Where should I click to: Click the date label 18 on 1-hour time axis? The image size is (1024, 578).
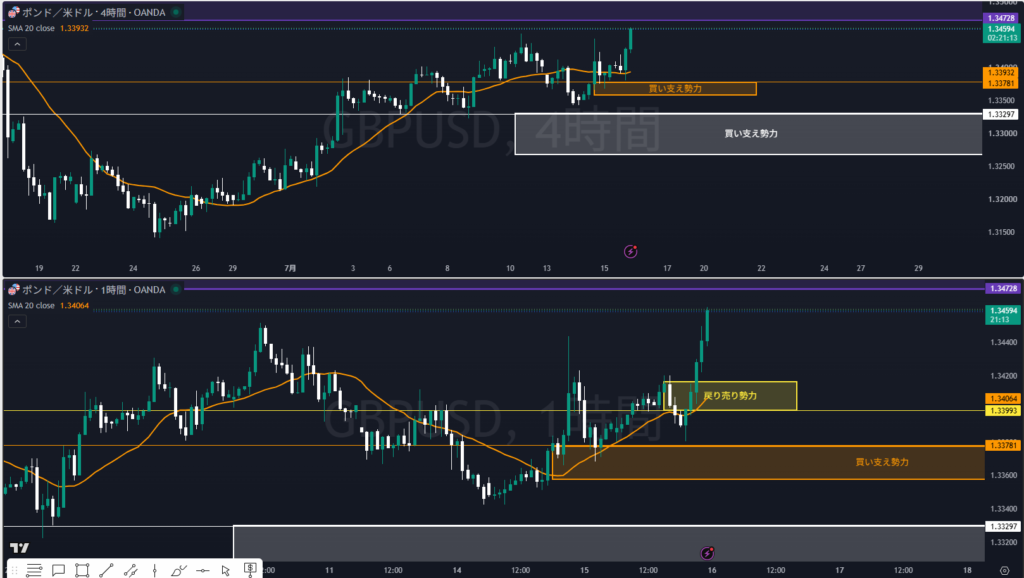967,570
